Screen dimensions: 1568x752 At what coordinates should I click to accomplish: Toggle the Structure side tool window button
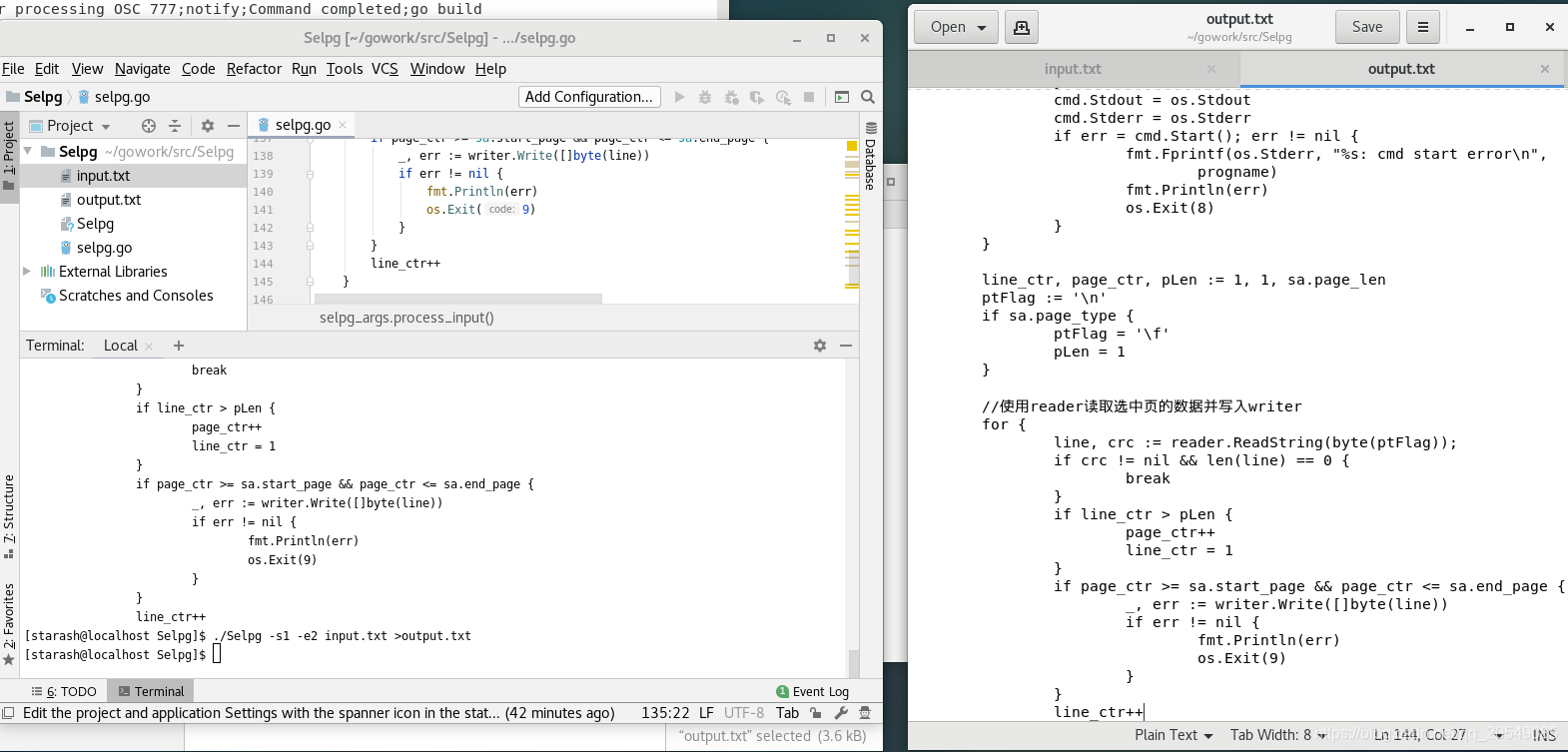(9, 516)
